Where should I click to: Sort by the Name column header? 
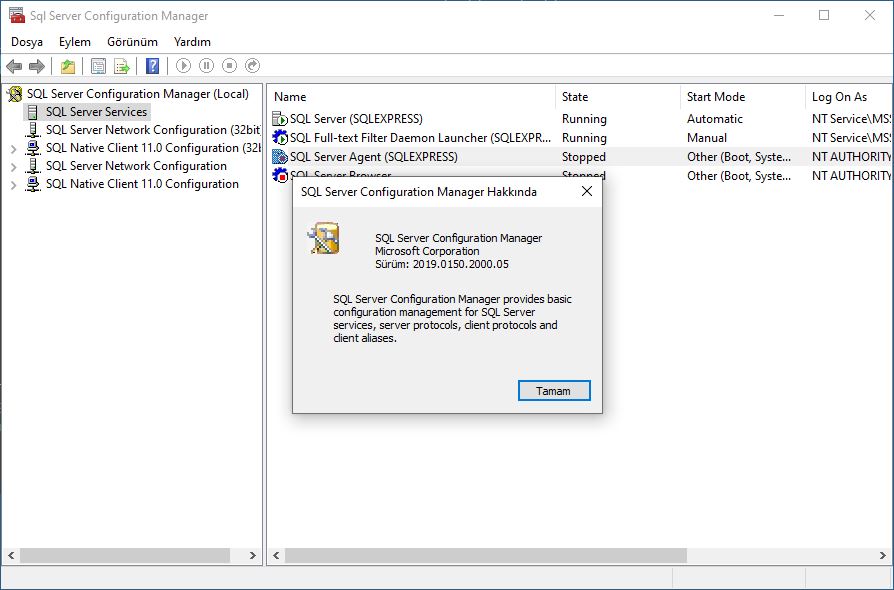[412, 97]
